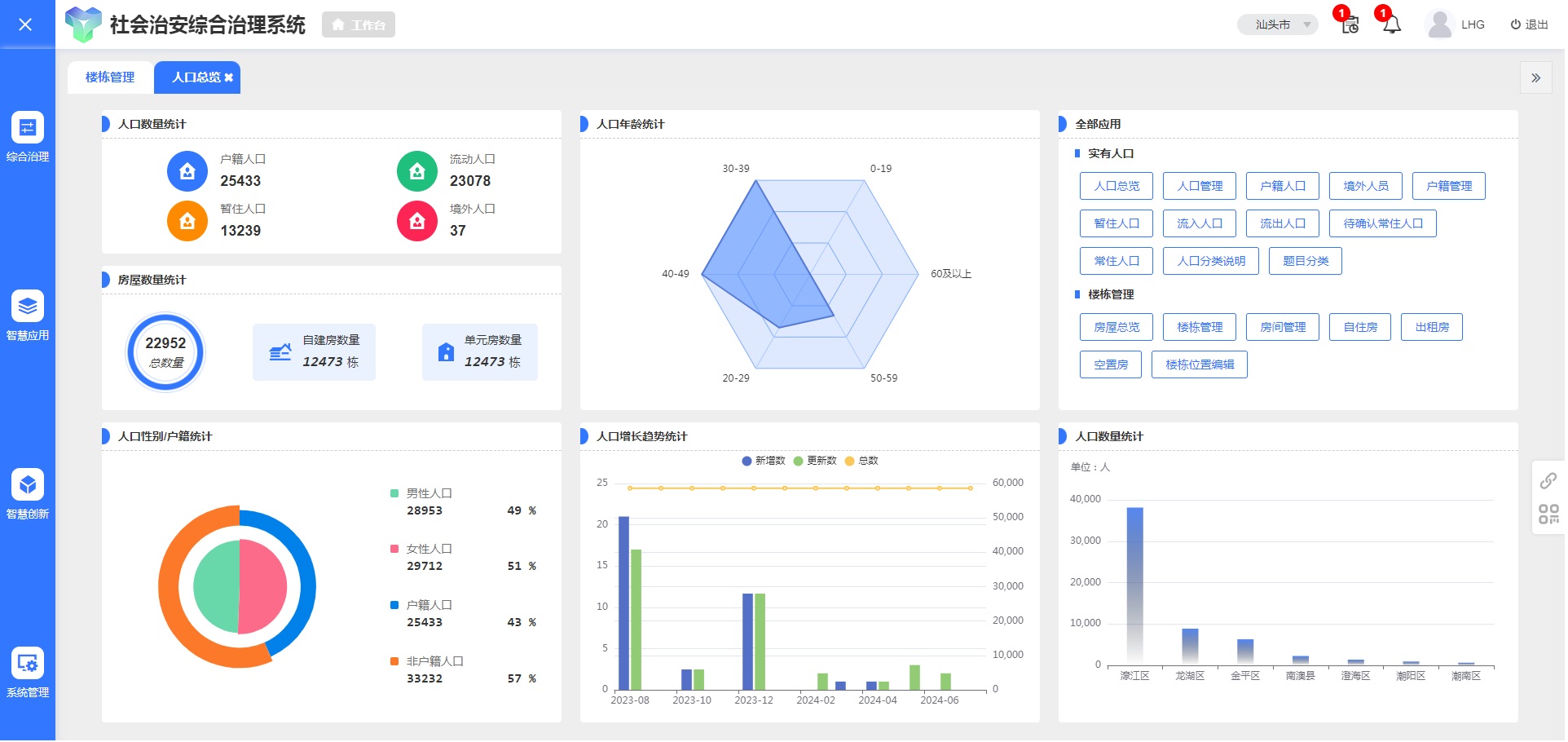Click the 男性人口 green legend swatch

pyautogui.click(x=394, y=493)
